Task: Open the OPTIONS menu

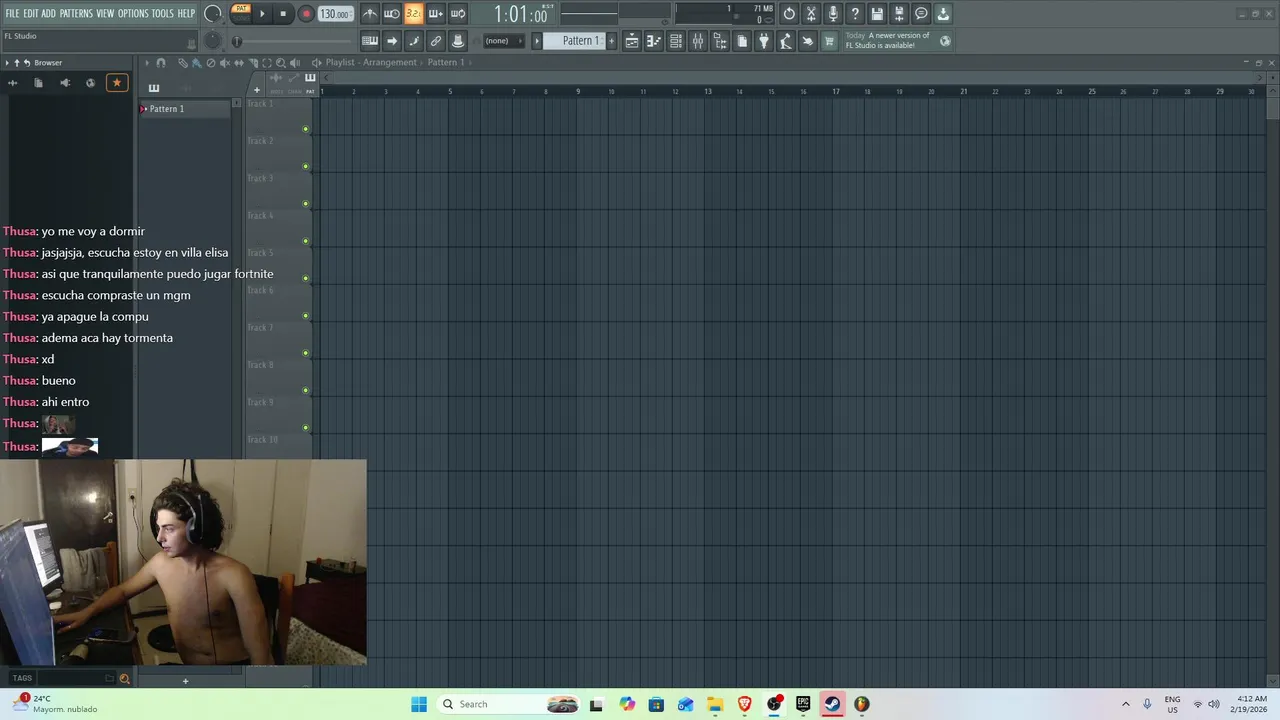Action: (x=133, y=14)
